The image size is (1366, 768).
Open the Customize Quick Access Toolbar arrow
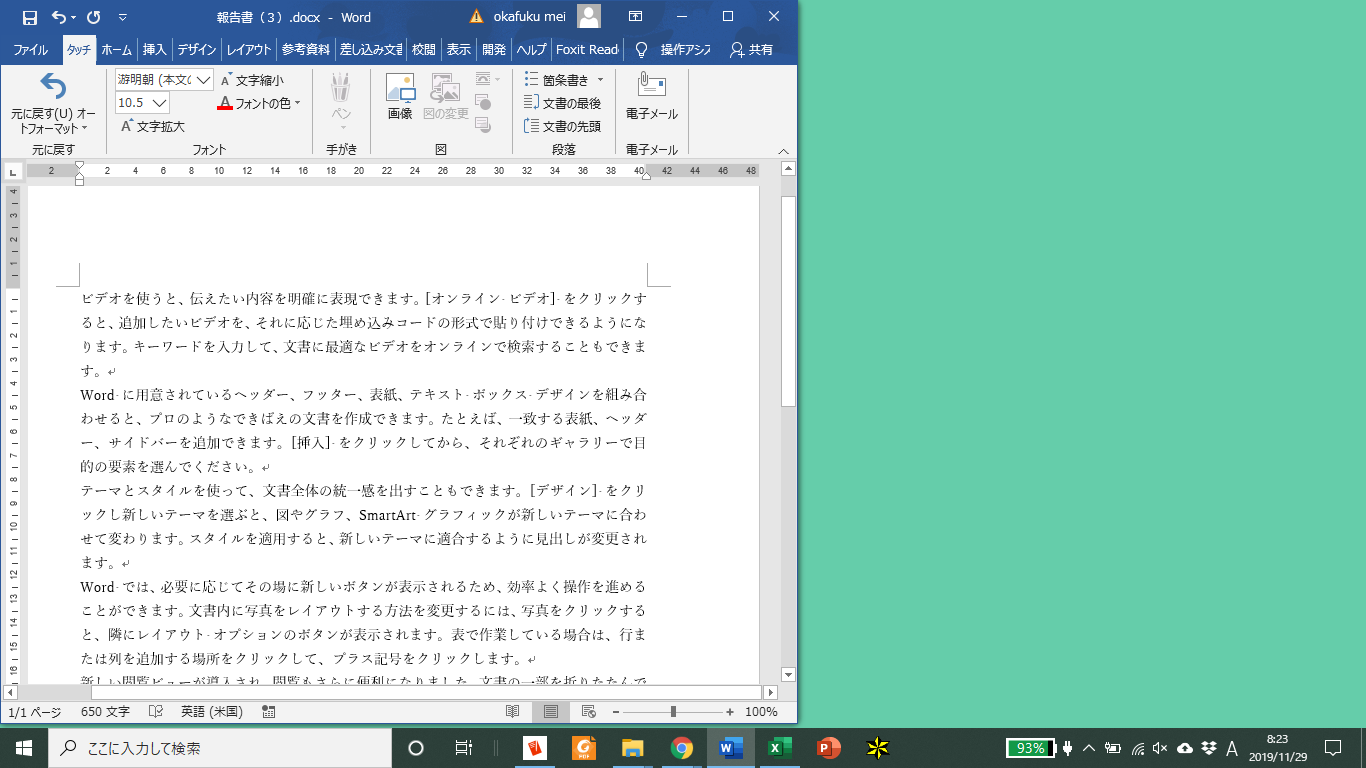pos(122,17)
